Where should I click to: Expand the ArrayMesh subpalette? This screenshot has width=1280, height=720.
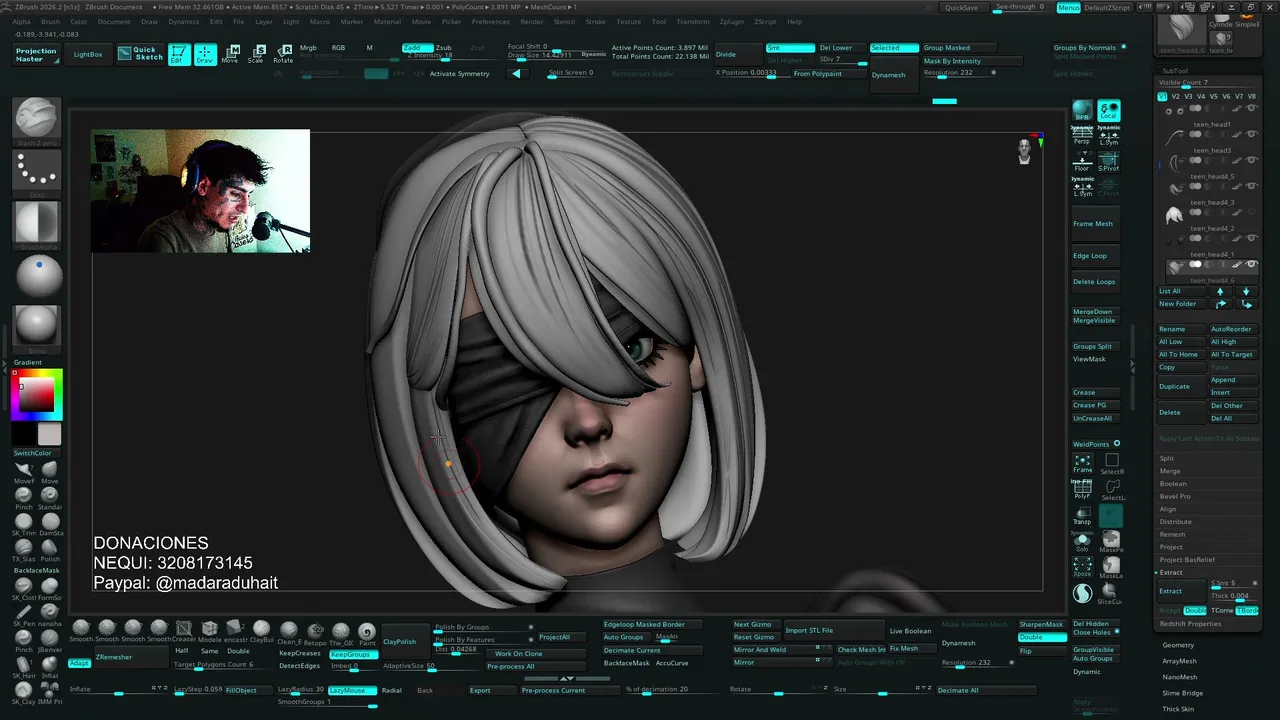pyautogui.click(x=1180, y=661)
